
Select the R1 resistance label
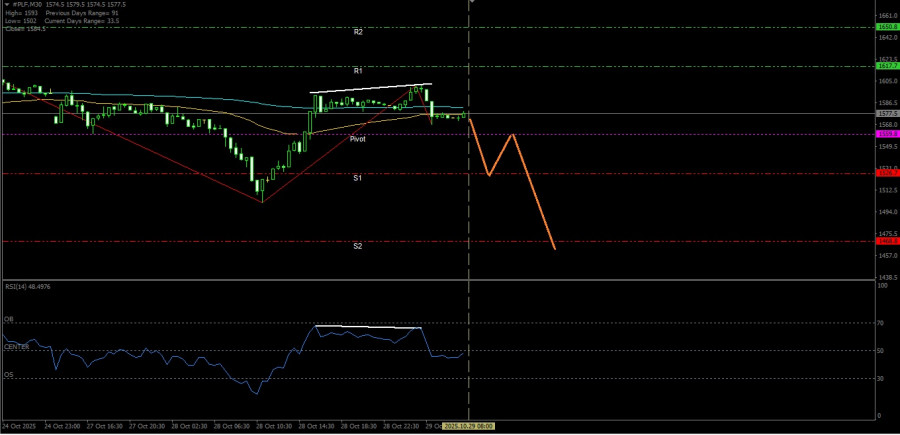358,71
